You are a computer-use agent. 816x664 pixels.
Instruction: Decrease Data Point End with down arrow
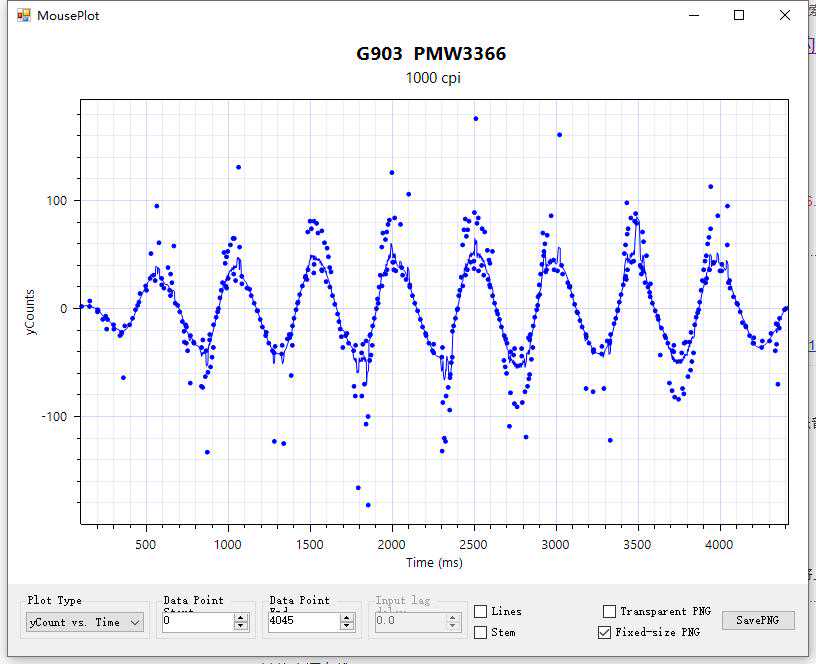pos(347,626)
